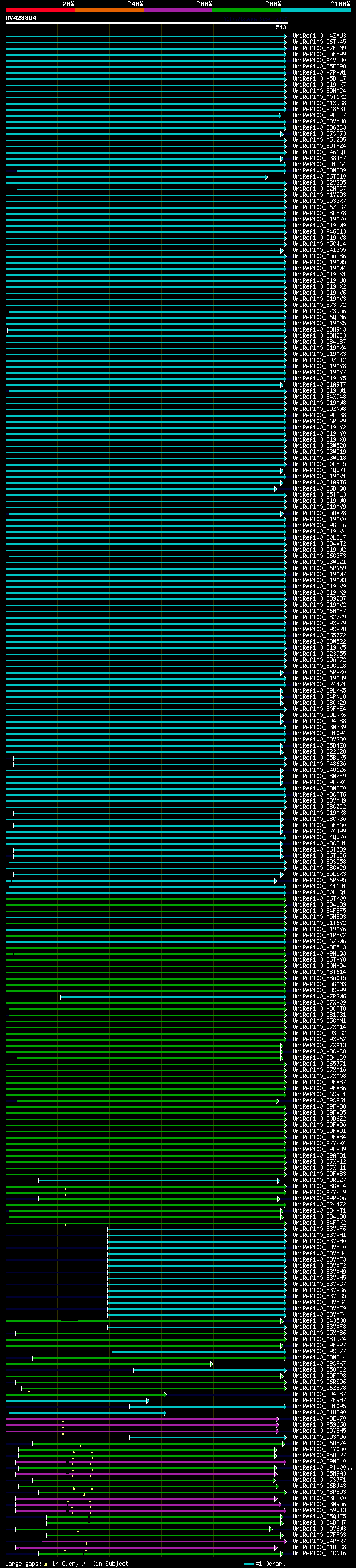Open UniRef100_B7ST73 entry
This screenshot has height=1568, width=356.
click(319, 134)
